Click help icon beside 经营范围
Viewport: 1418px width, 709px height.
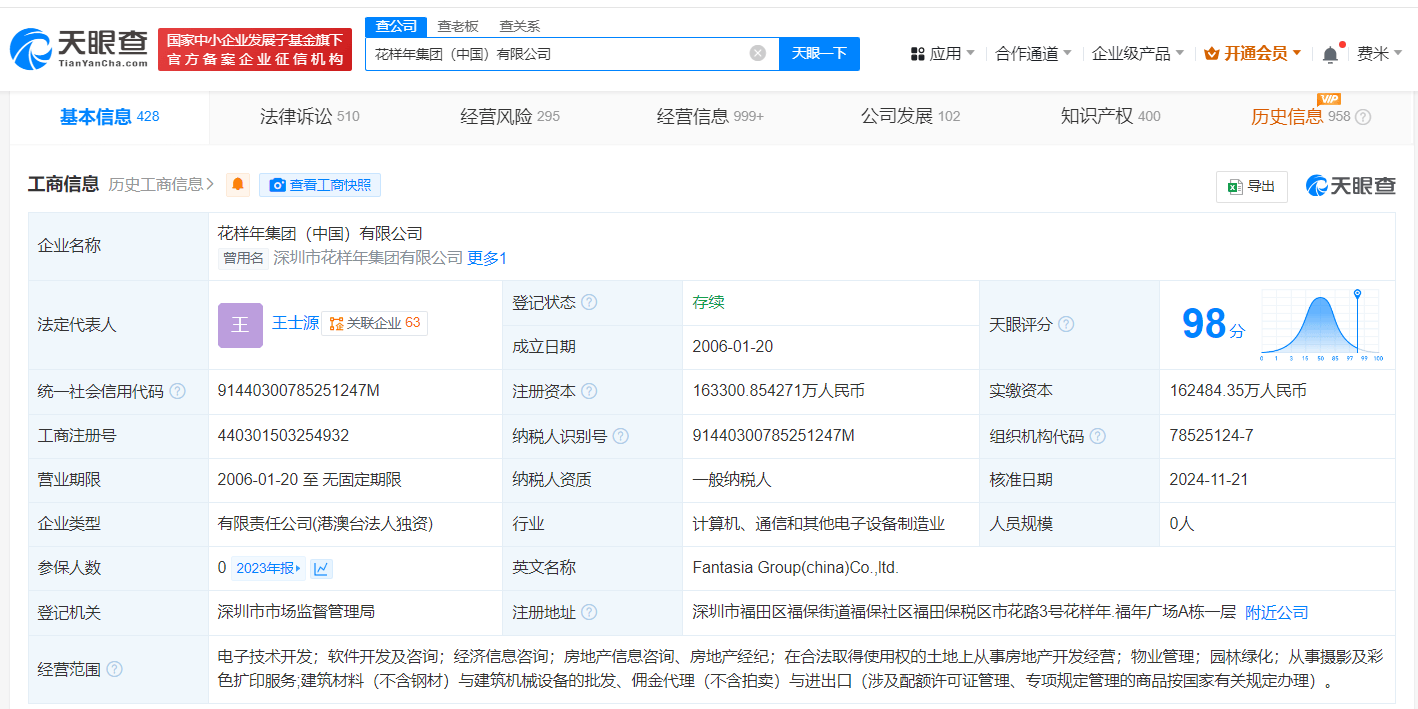pos(114,669)
